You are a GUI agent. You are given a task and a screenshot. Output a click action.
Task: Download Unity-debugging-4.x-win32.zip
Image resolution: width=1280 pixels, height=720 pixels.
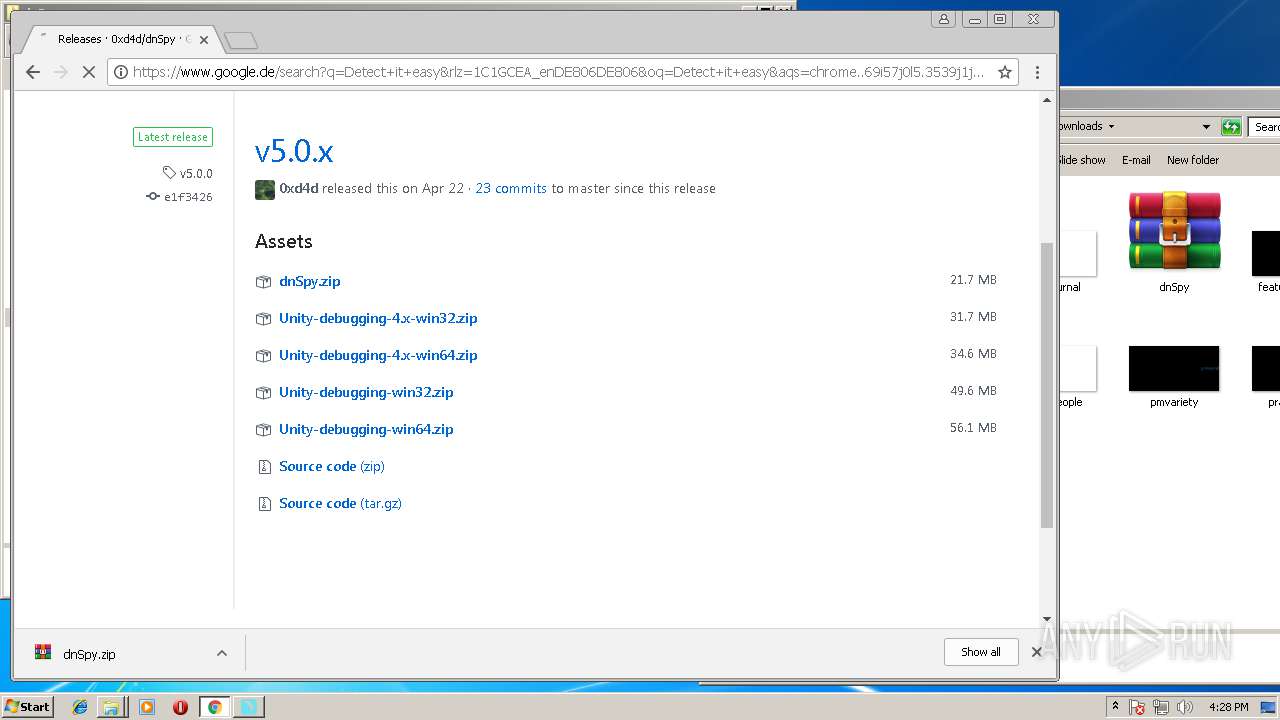click(x=378, y=318)
